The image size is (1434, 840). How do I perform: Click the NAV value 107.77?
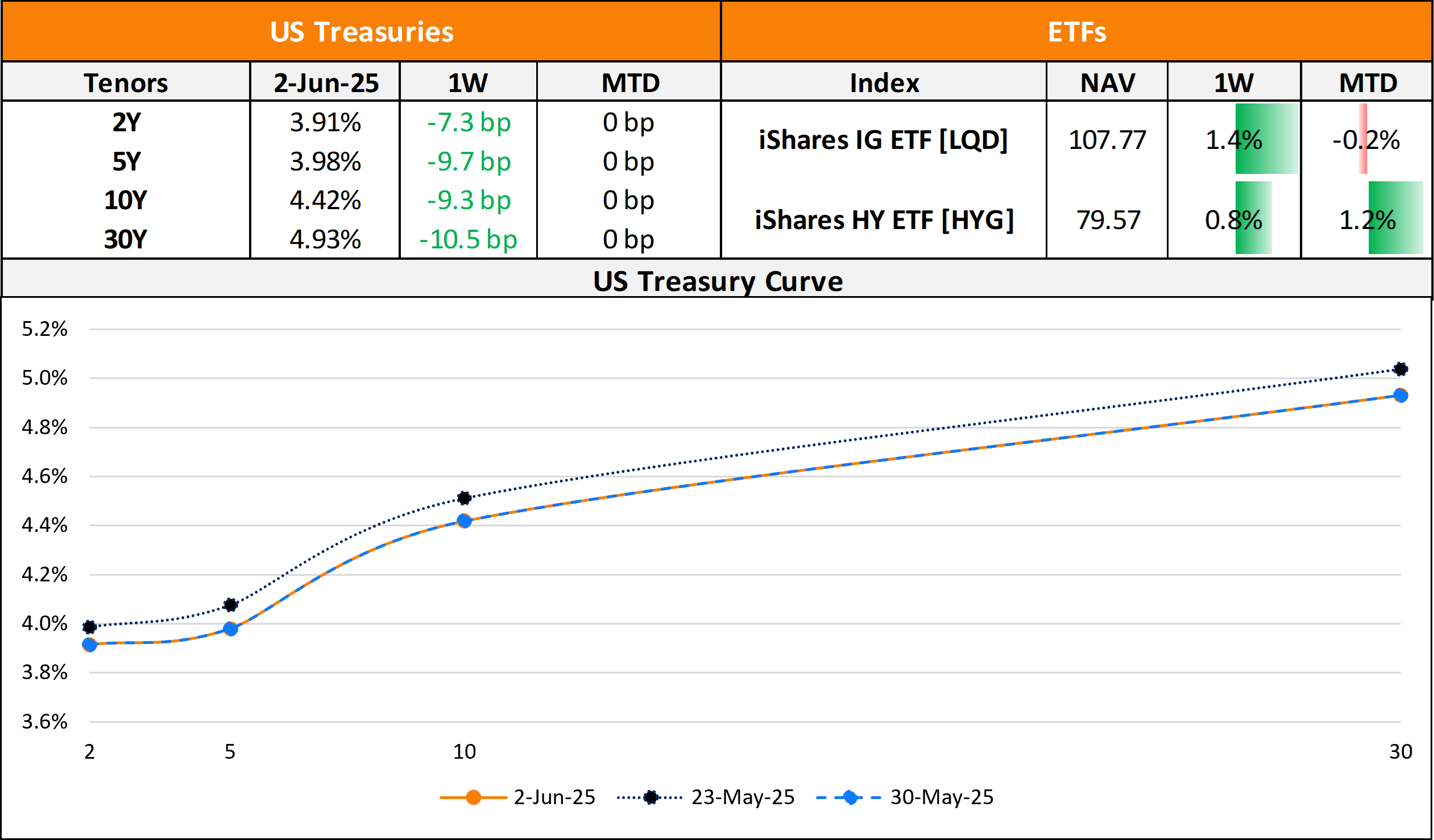pos(1107,140)
